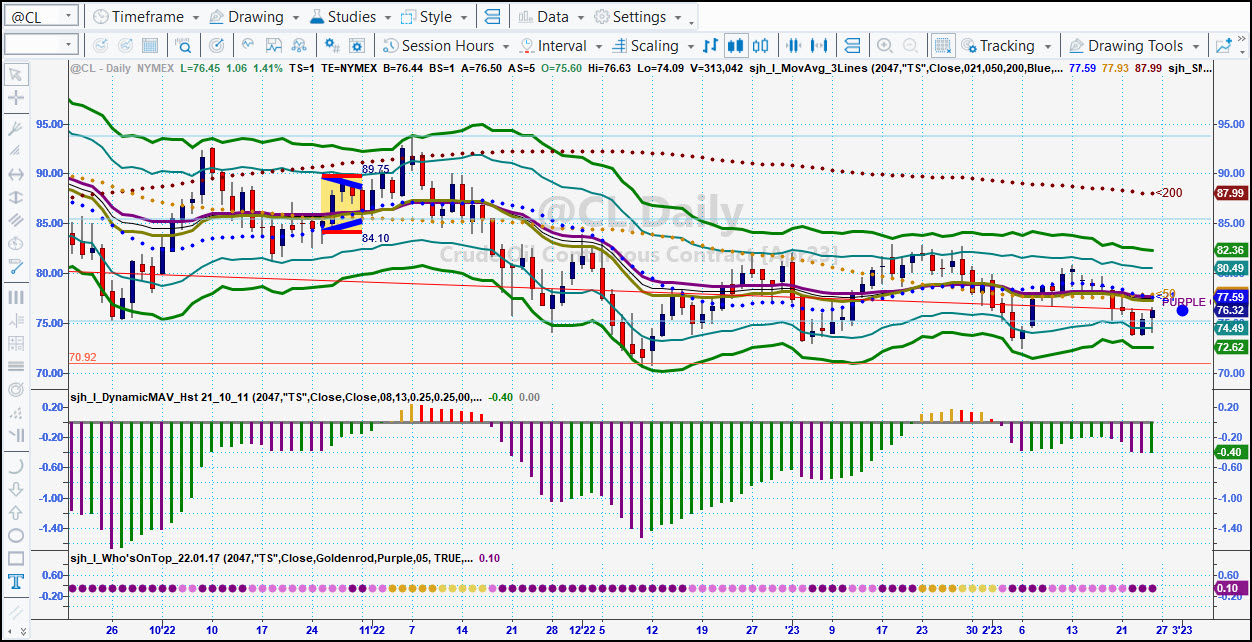1252x642 pixels.
Task: Click the zoom in magnifier
Action: (x=884, y=46)
